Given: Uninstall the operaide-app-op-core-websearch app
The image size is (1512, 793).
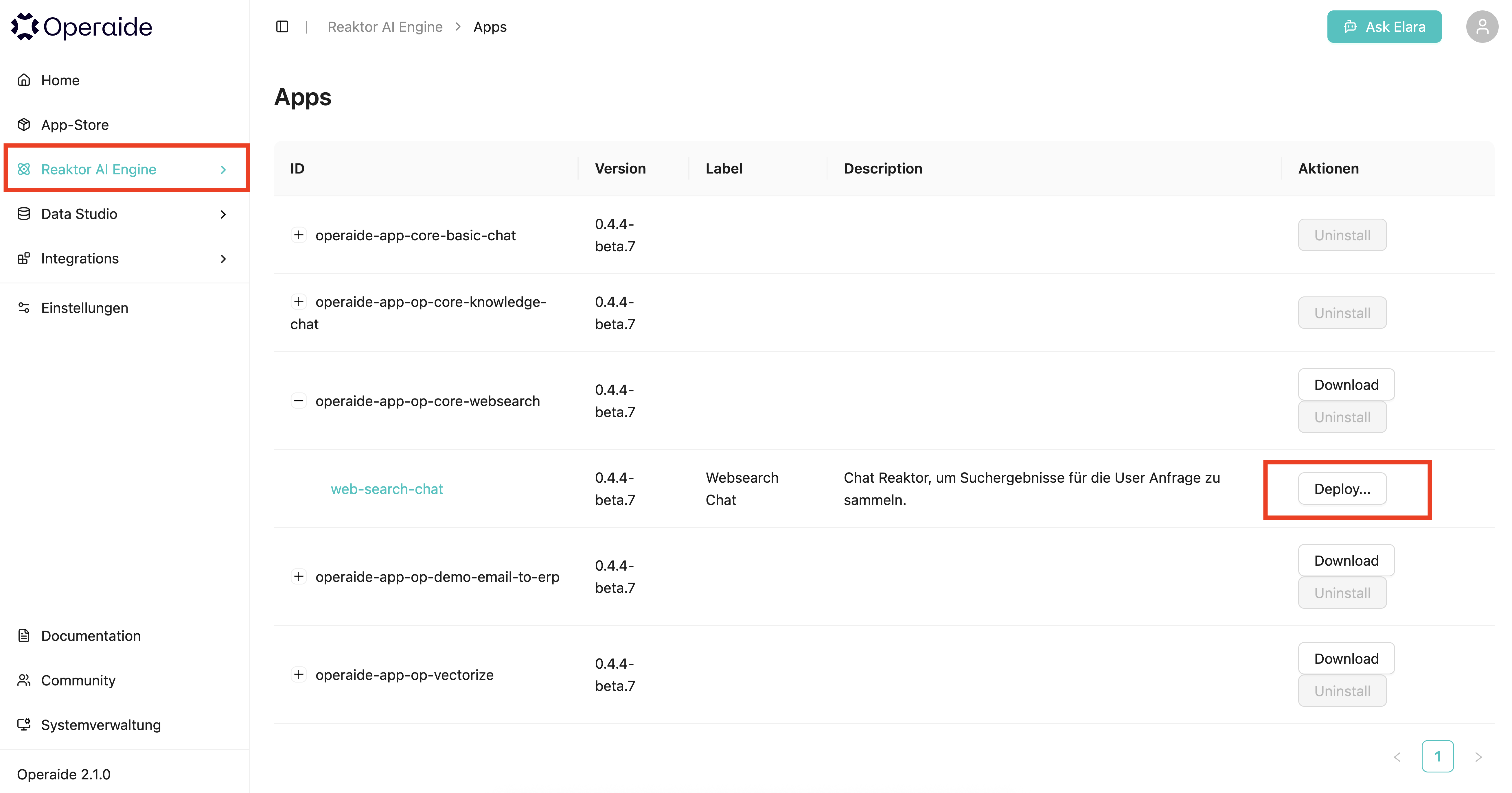Looking at the screenshot, I should (1342, 417).
